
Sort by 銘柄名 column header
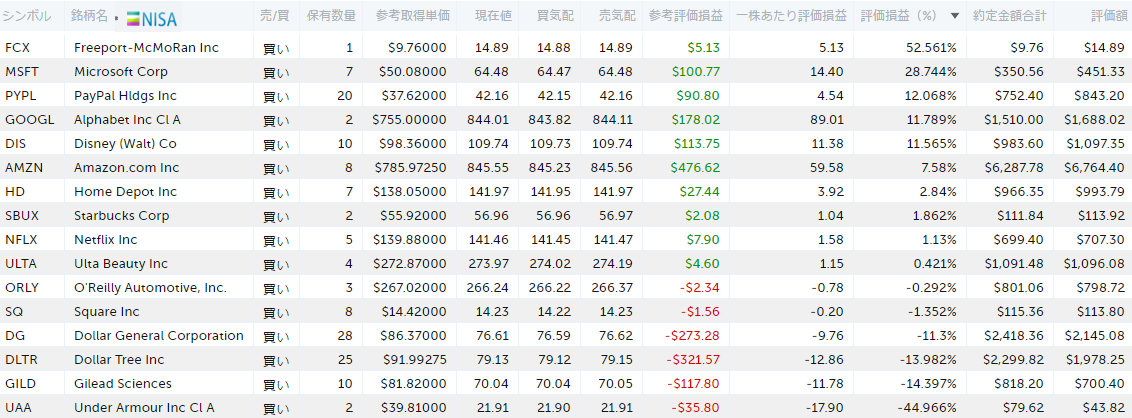[x=90, y=15]
